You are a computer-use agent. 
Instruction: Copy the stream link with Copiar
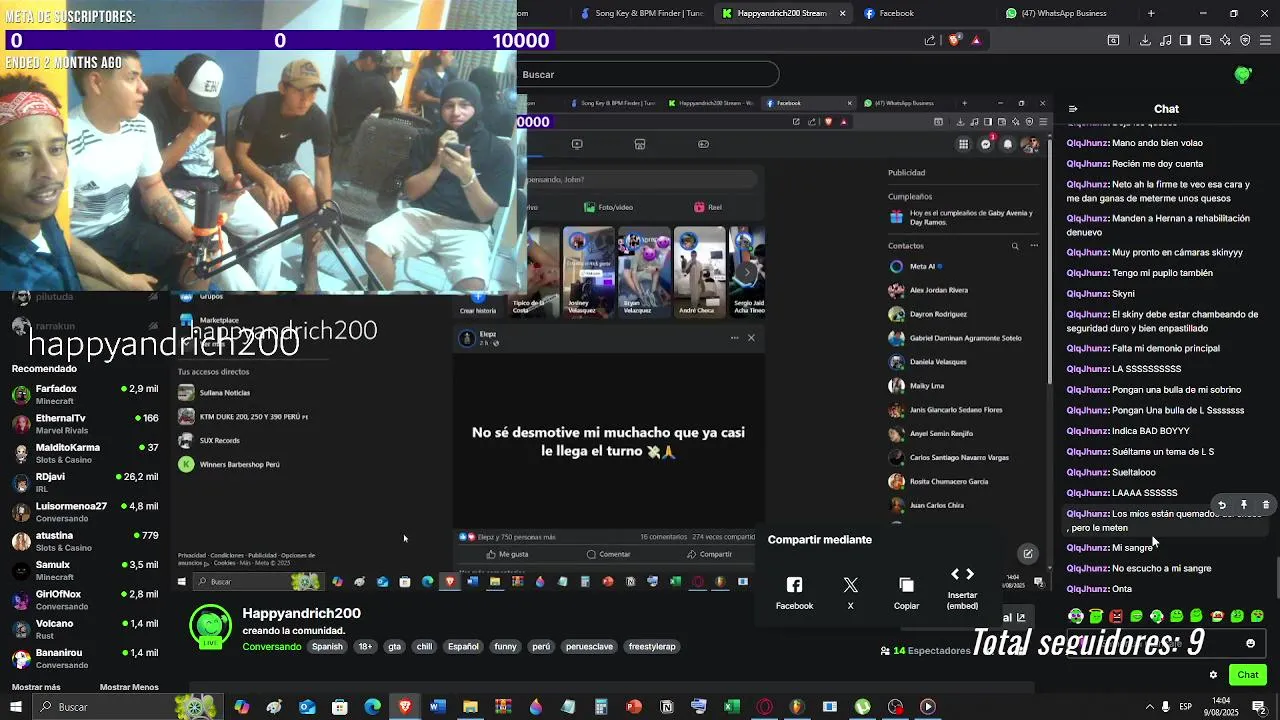[906, 592]
